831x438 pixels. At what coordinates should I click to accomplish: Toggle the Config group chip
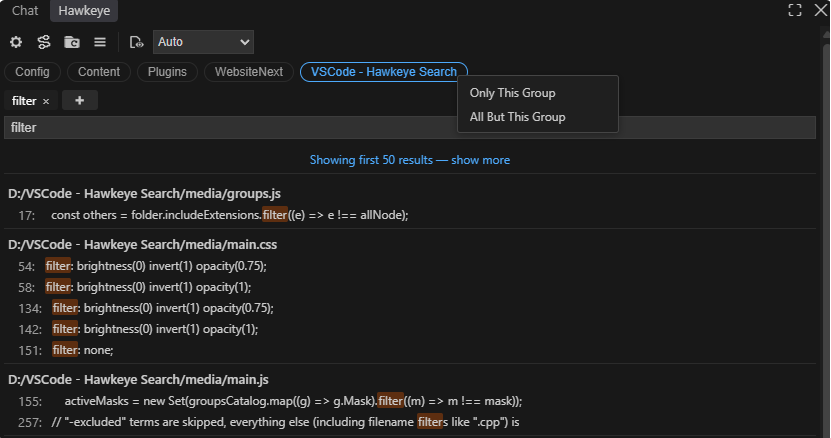pyautogui.click(x=32, y=72)
